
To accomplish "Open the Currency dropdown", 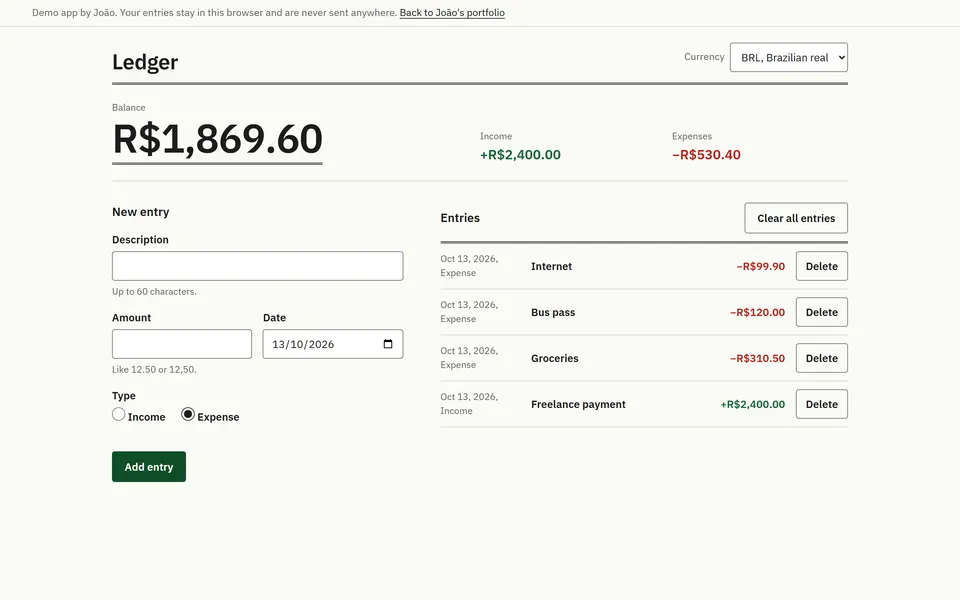I will click(x=789, y=57).
